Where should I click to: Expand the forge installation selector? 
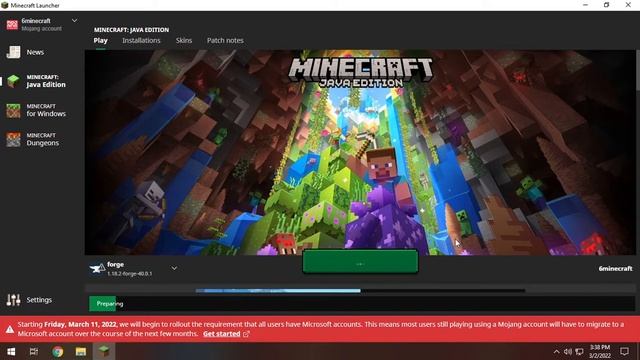coord(174,268)
